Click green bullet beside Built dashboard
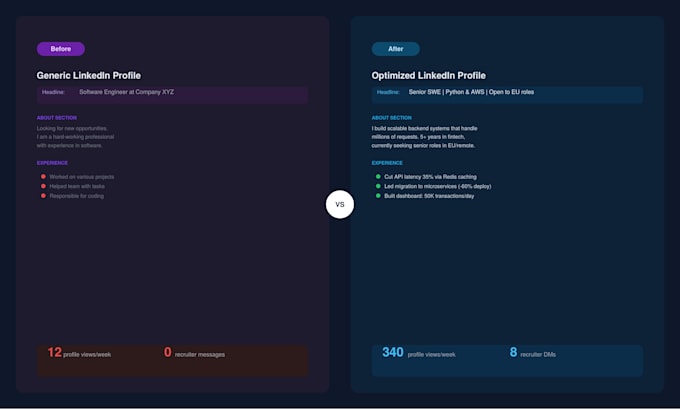The image size is (680, 409). point(378,196)
